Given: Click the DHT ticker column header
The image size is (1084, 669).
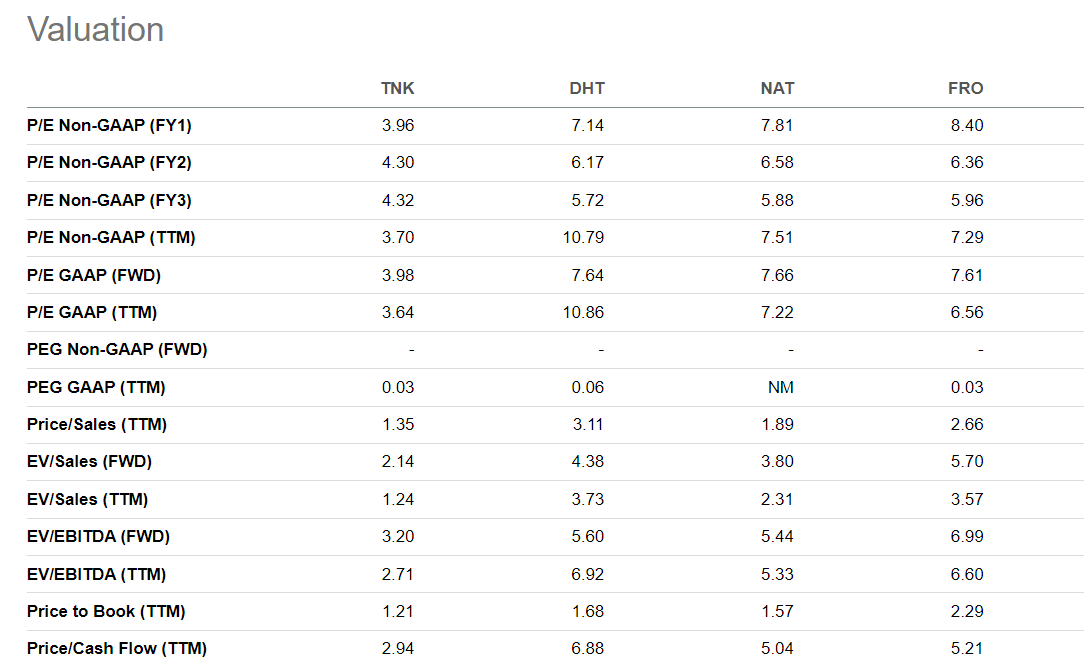Looking at the screenshot, I should point(587,88).
